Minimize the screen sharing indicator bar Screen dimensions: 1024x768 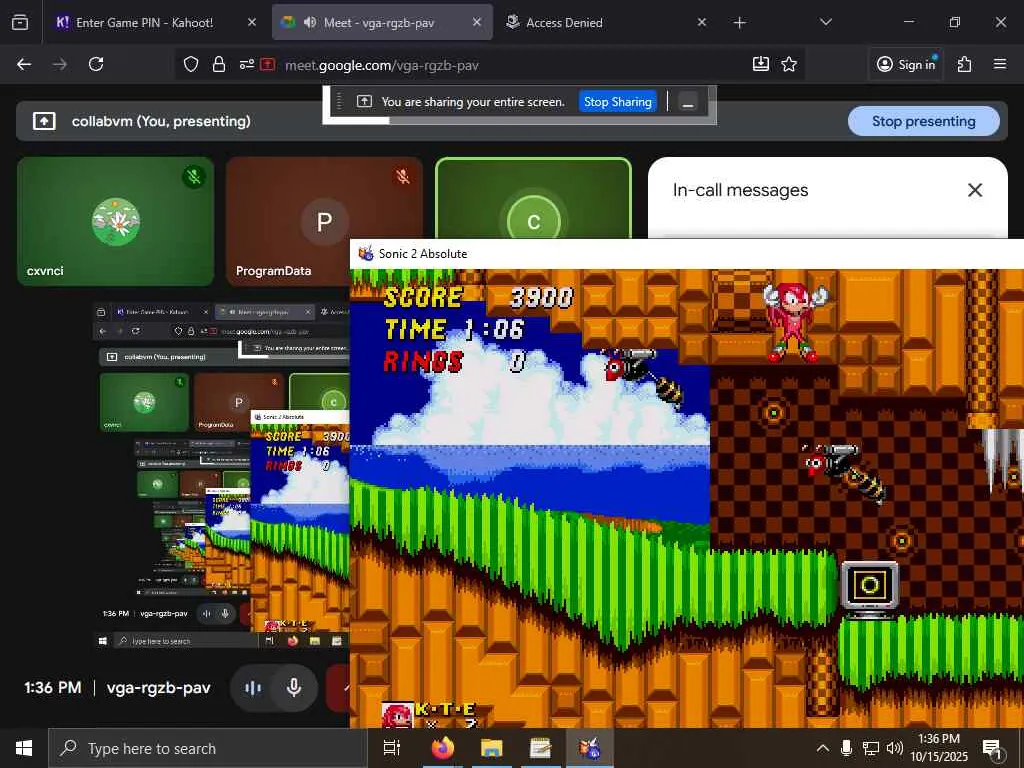[687, 103]
